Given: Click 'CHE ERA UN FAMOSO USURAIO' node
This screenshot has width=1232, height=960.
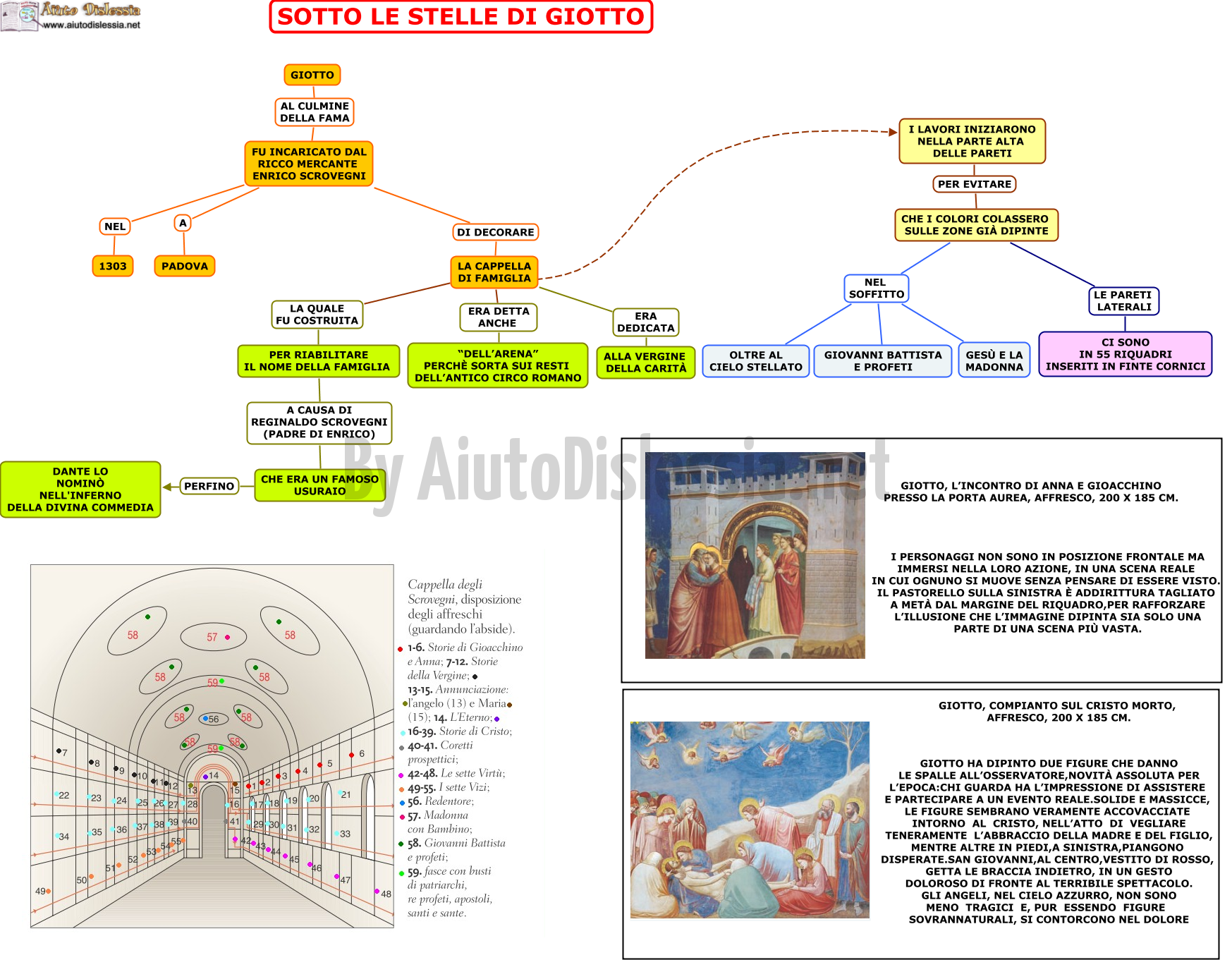Looking at the screenshot, I should point(320,485).
